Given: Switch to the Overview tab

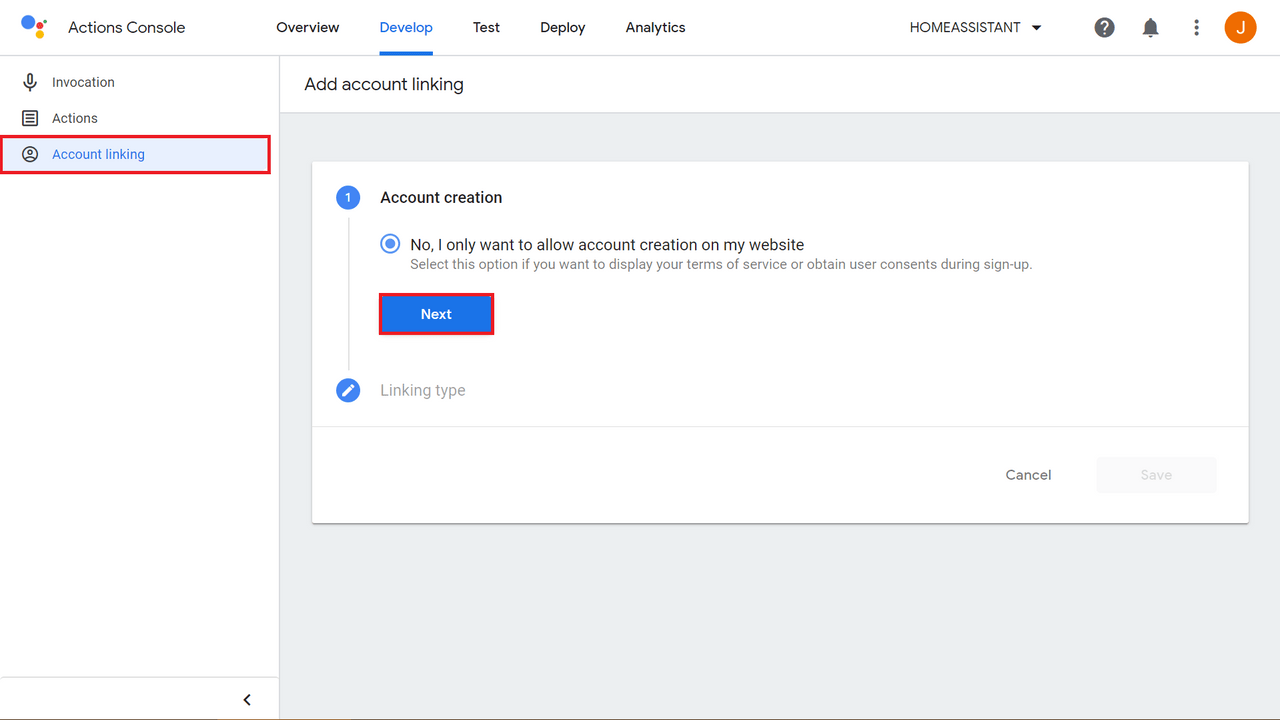Looking at the screenshot, I should [x=308, y=28].
